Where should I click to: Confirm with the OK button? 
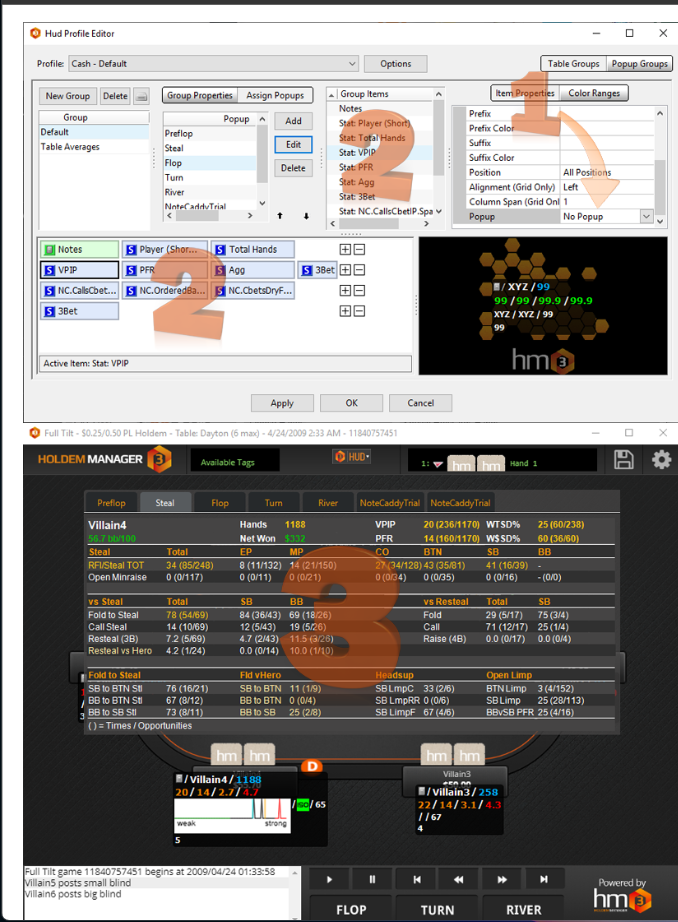351,403
